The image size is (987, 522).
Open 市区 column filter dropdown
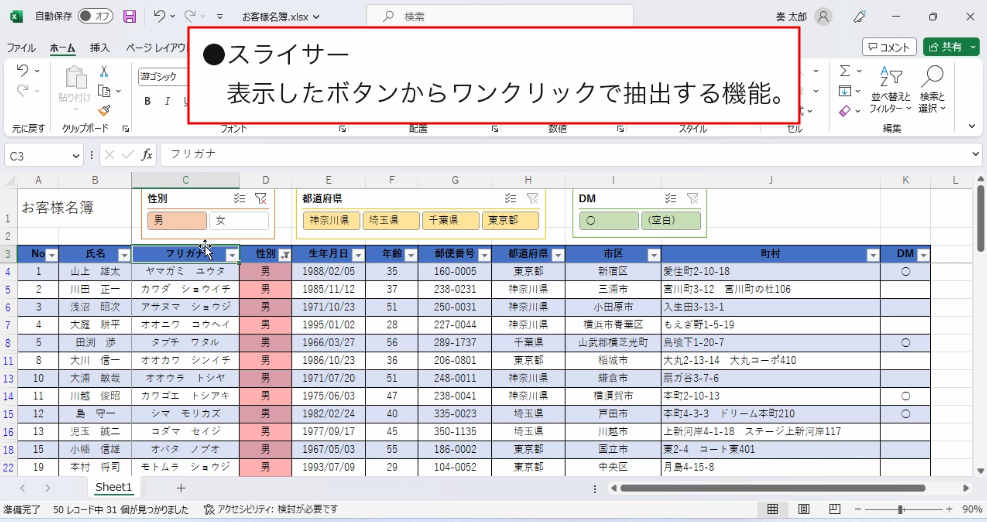click(x=654, y=255)
